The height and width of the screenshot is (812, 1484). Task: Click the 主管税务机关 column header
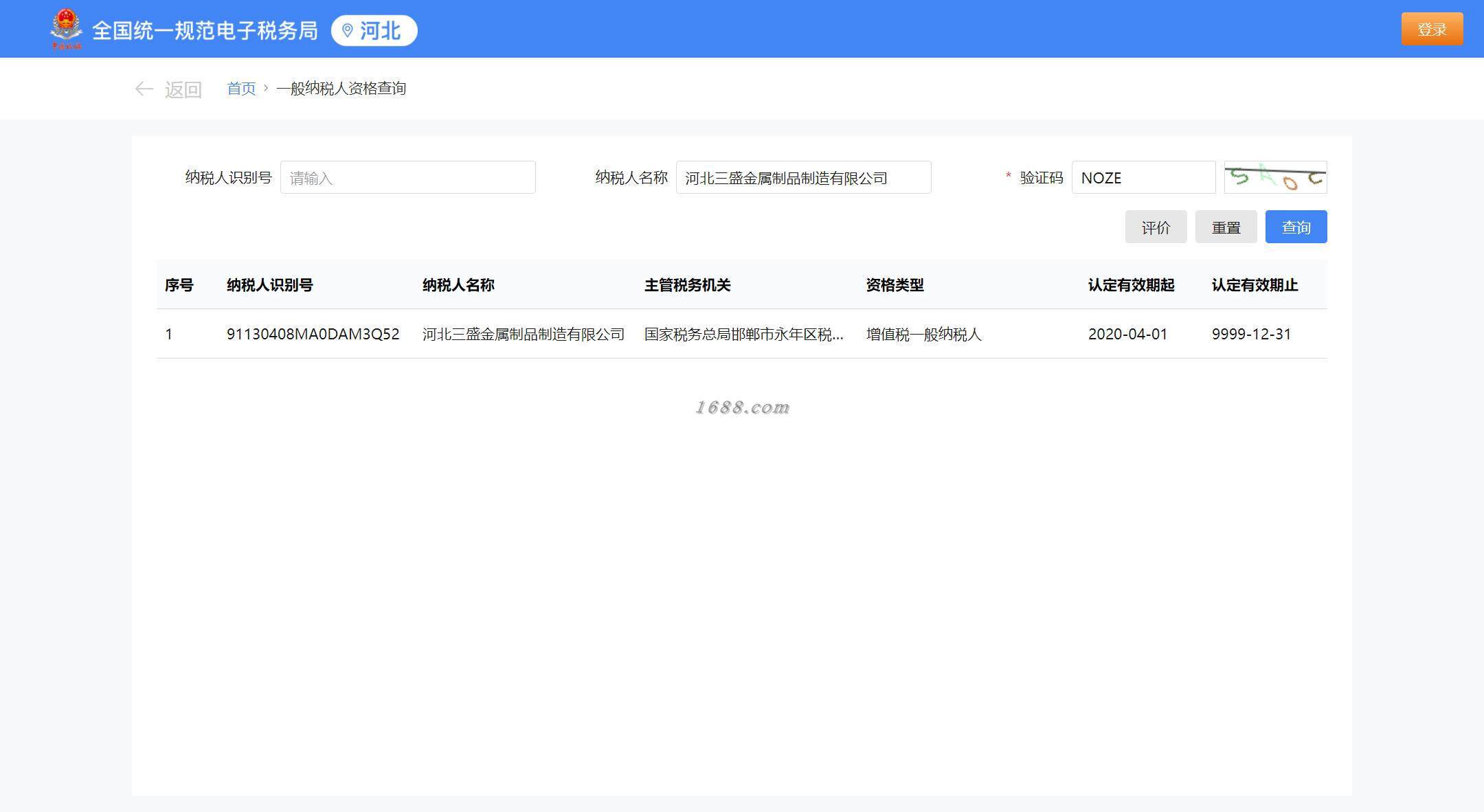pyautogui.click(x=687, y=285)
